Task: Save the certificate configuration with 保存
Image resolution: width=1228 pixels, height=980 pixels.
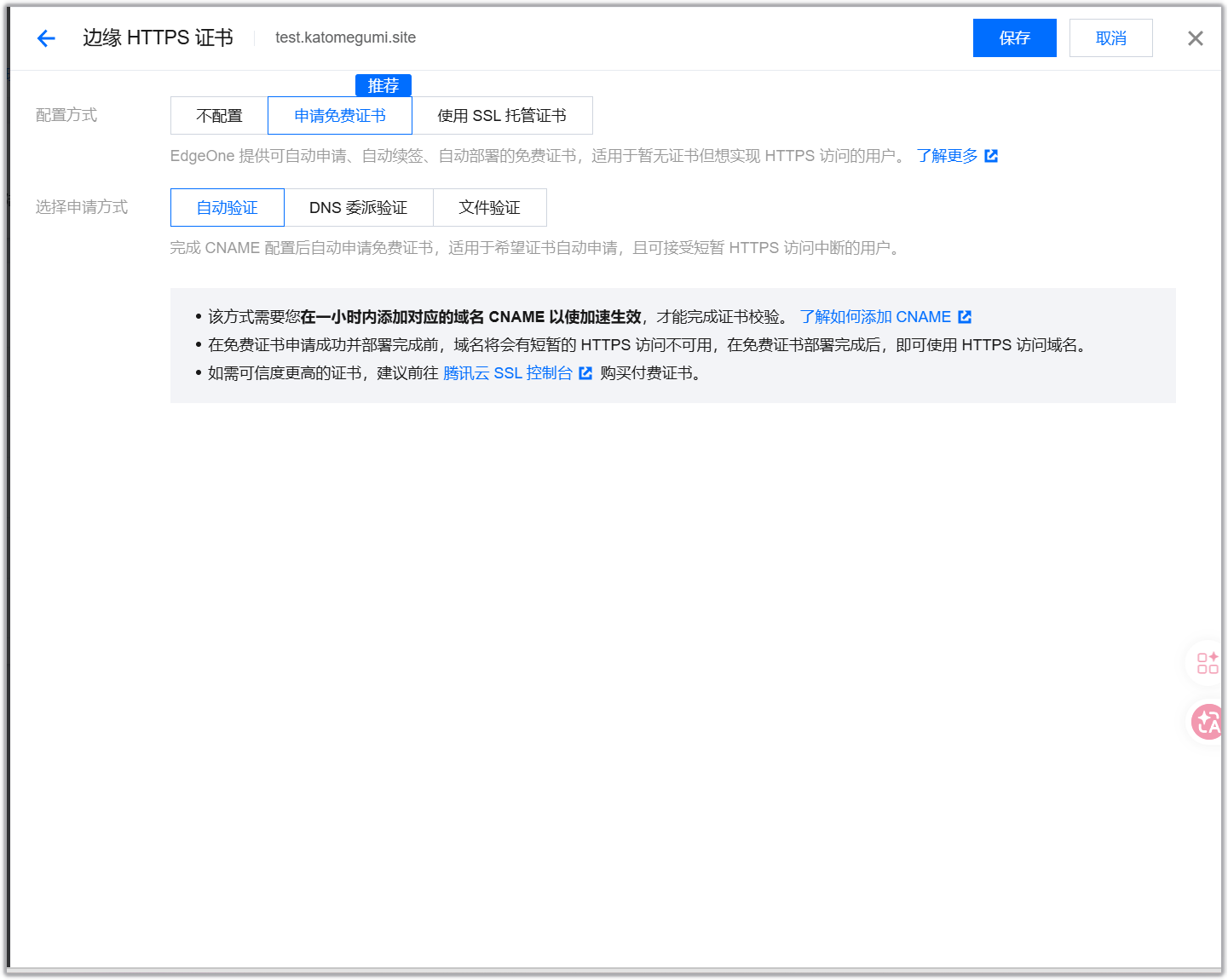Action: point(1015,38)
